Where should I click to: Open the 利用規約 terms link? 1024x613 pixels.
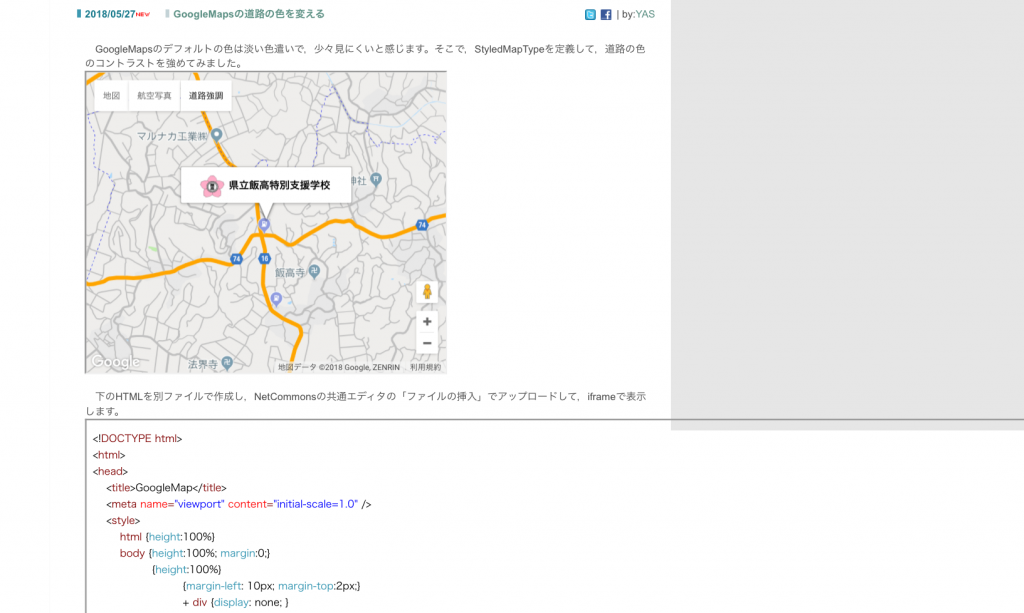(x=425, y=368)
